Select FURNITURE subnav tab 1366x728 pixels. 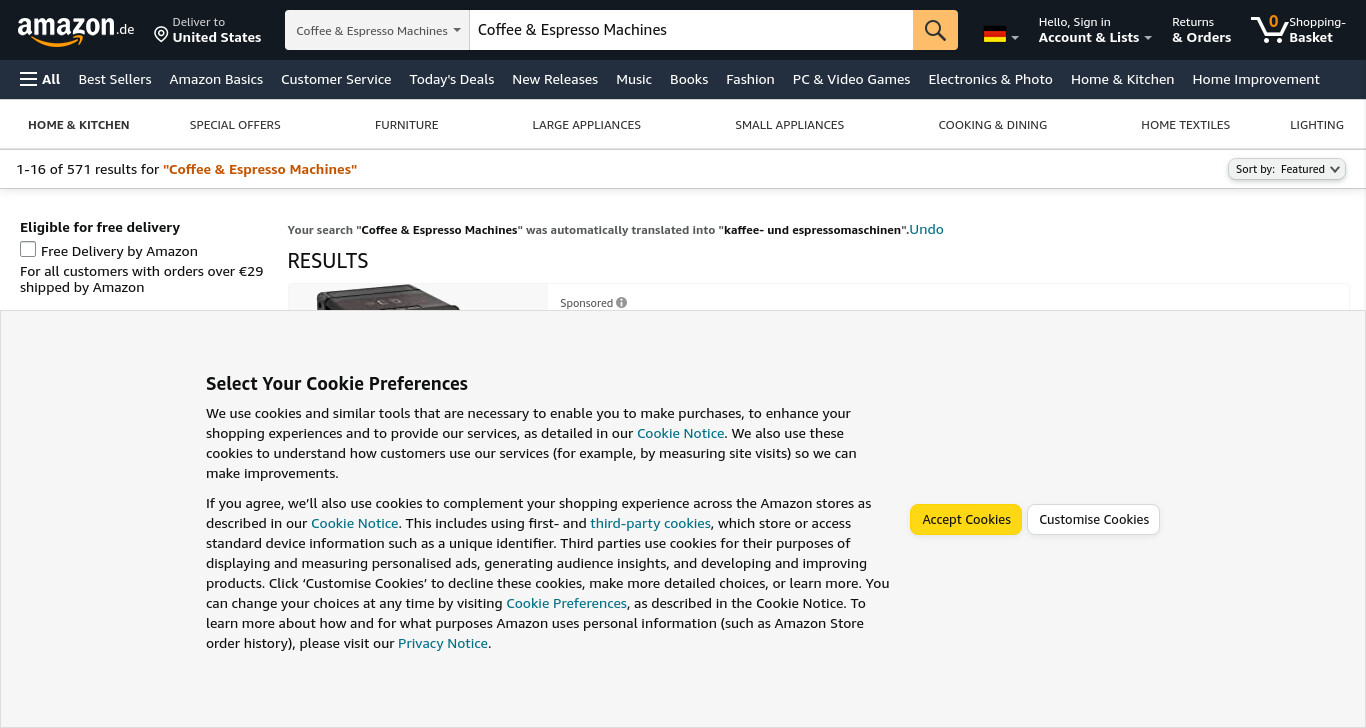pyautogui.click(x=407, y=125)
